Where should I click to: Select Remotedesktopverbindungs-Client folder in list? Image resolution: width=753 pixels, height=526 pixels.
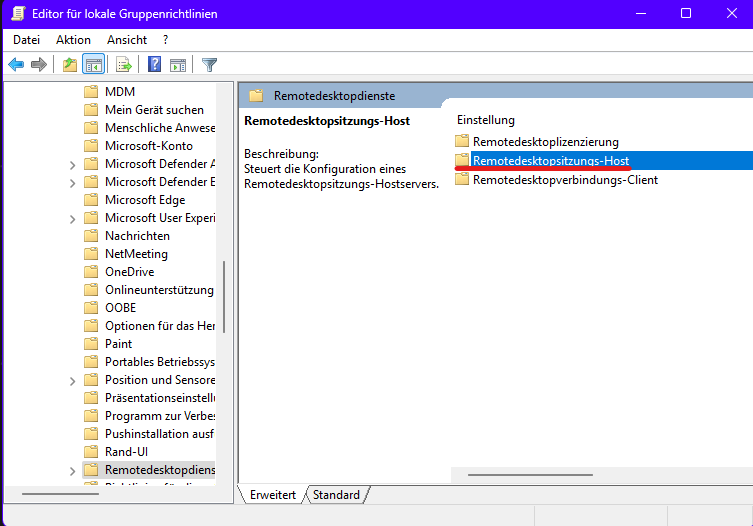(x=565, y=180)
